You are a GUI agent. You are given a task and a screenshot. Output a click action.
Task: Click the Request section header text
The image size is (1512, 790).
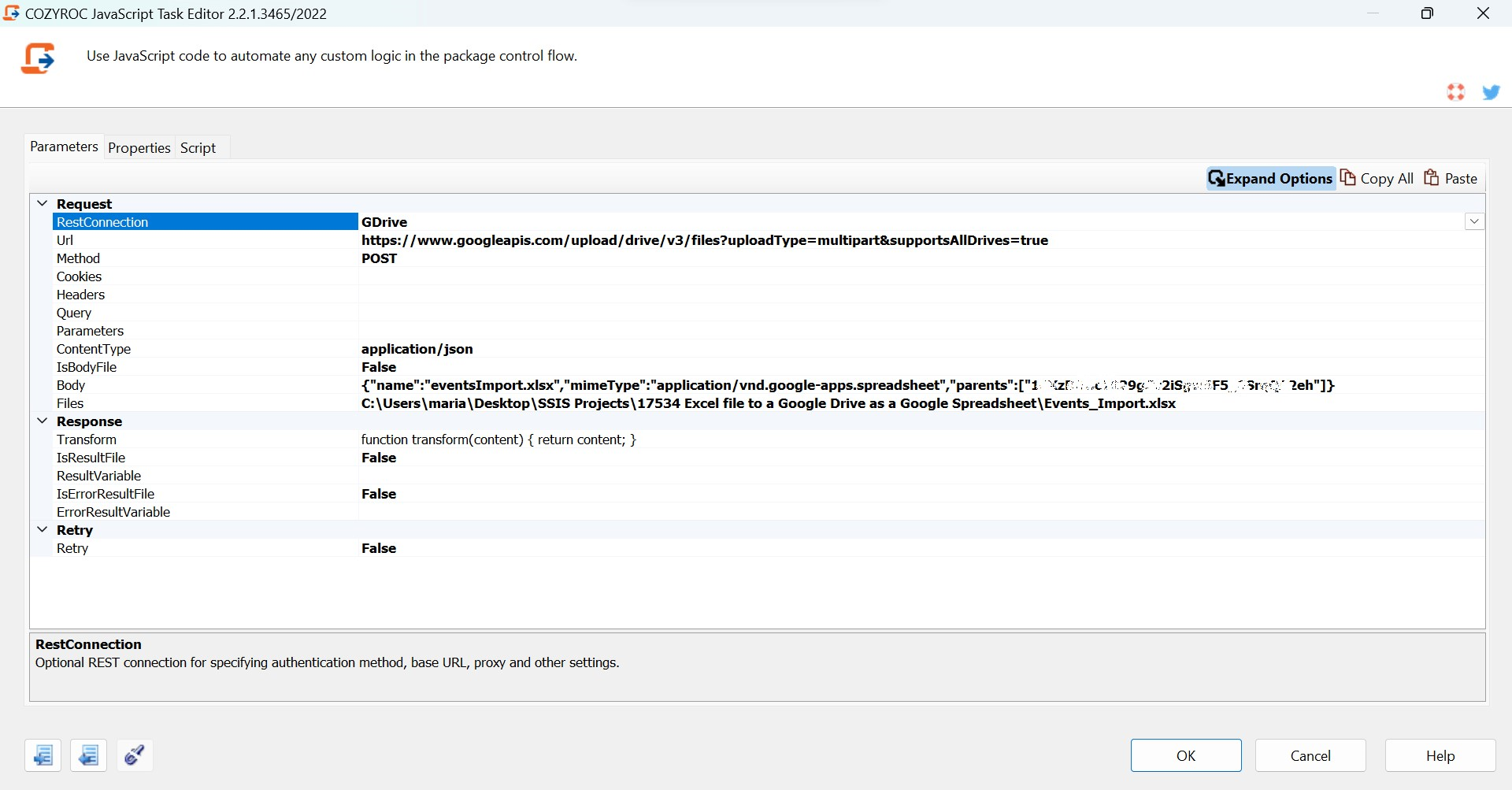click(84, 204)
